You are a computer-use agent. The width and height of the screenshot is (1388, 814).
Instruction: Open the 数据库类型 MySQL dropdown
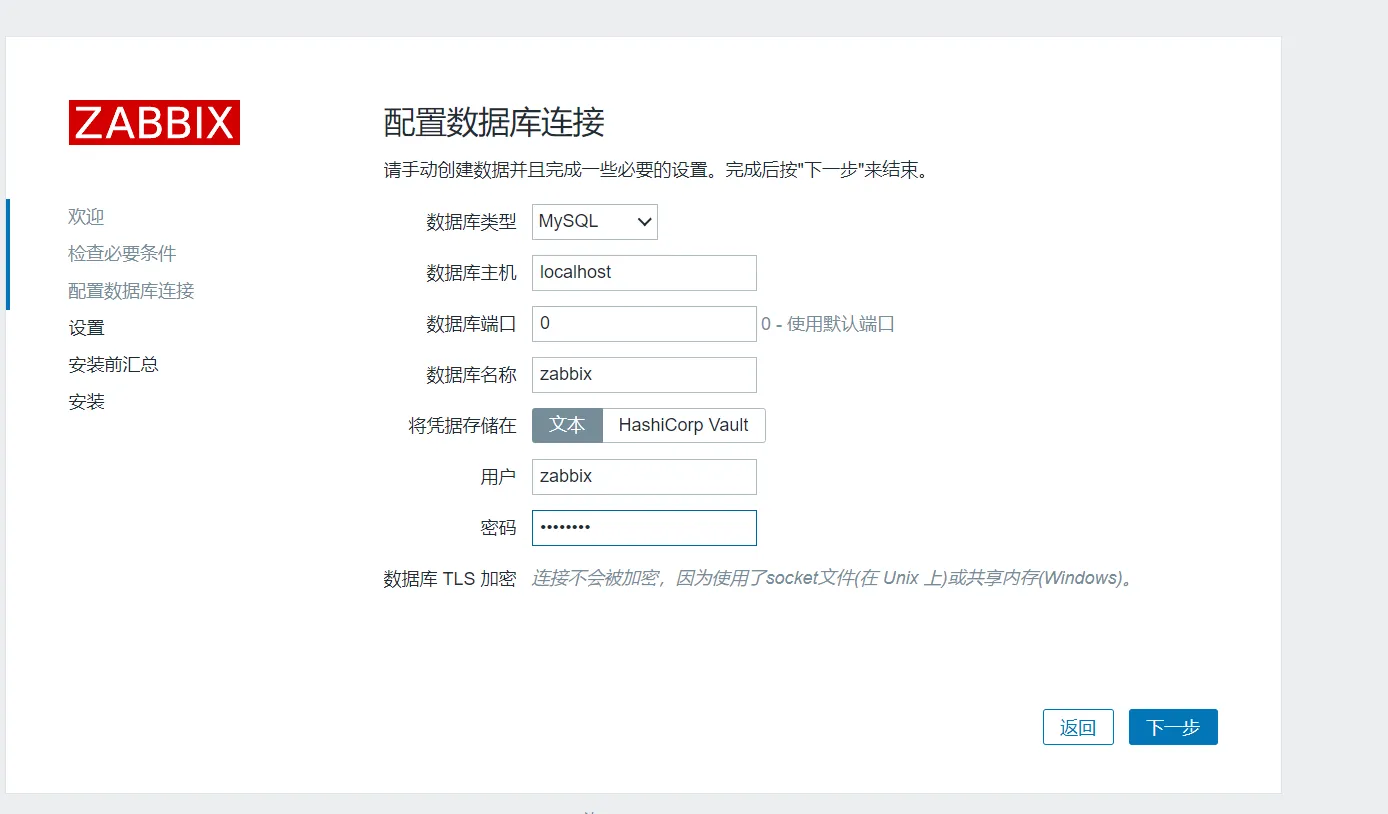click(x=594, y=222)
